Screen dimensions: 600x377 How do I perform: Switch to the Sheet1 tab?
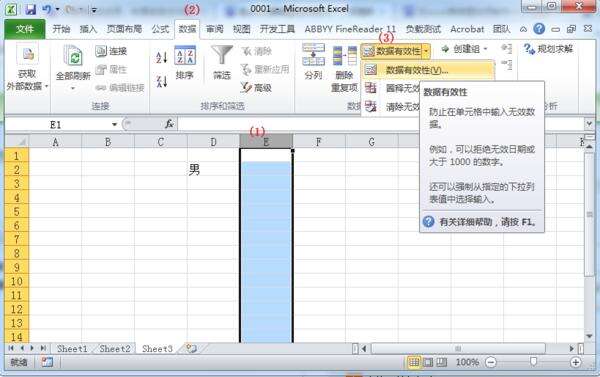[x=72, y=349]
